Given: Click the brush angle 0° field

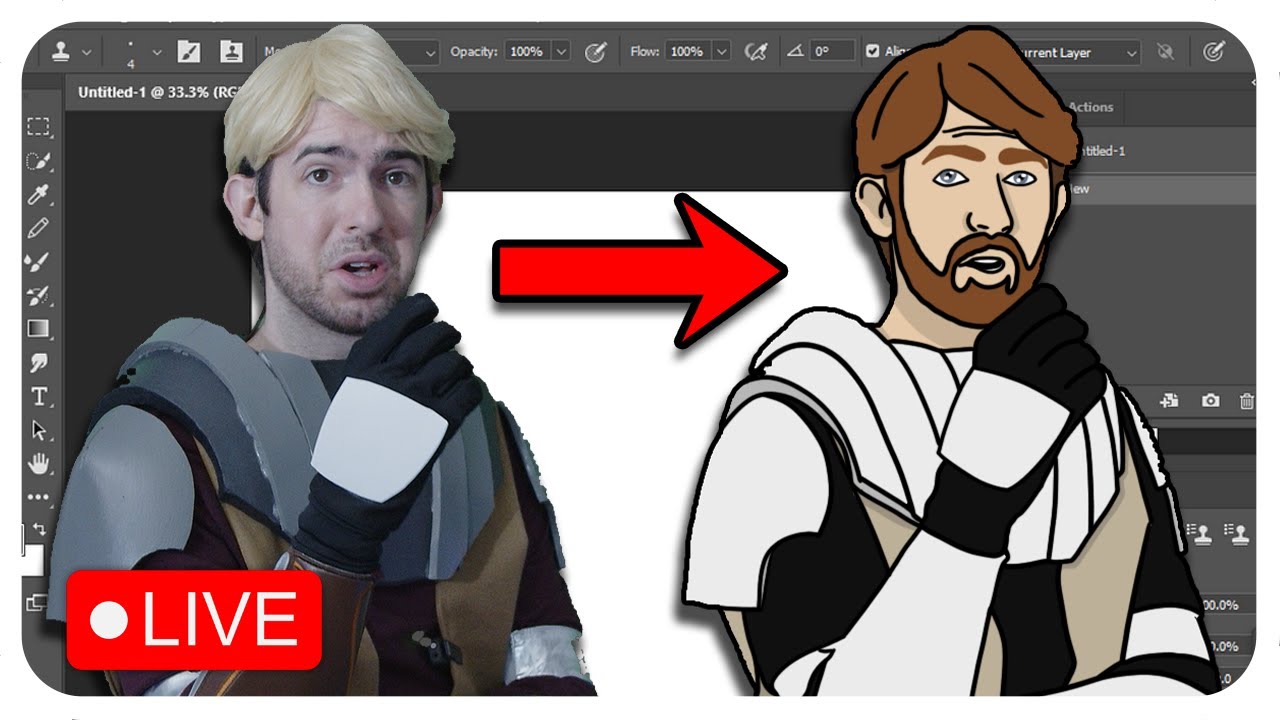Looking at the screenshot, I should 833,52.
